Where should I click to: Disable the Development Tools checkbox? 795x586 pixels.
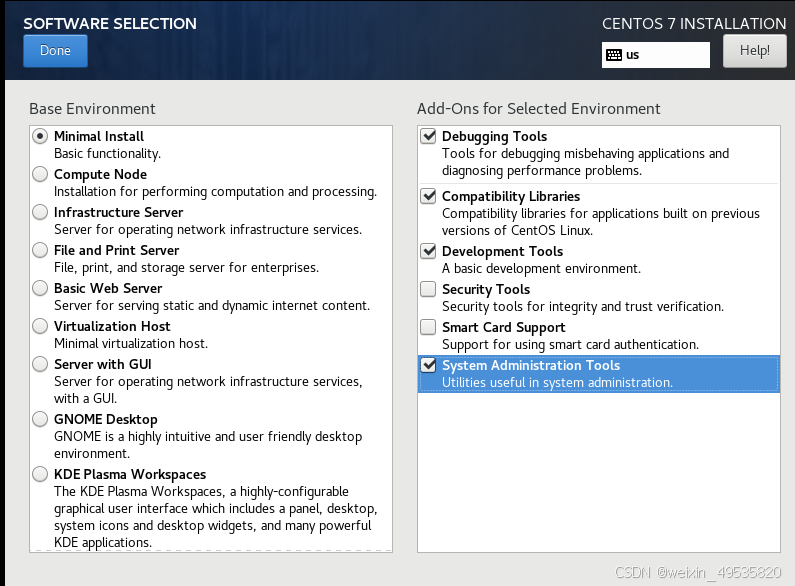click(428, 251)
